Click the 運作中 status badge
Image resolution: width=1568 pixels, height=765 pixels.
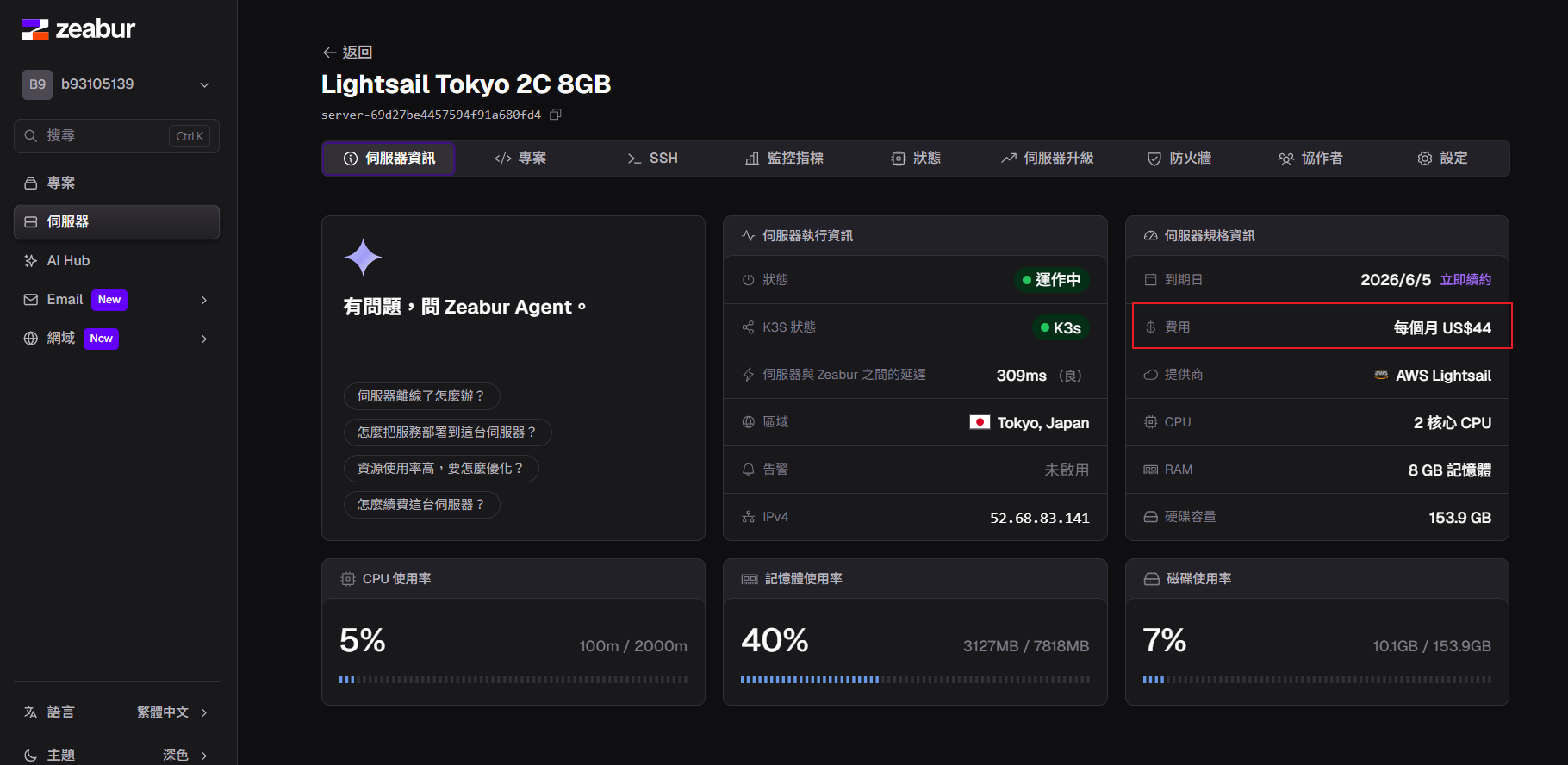click(x=1052, y=280)
